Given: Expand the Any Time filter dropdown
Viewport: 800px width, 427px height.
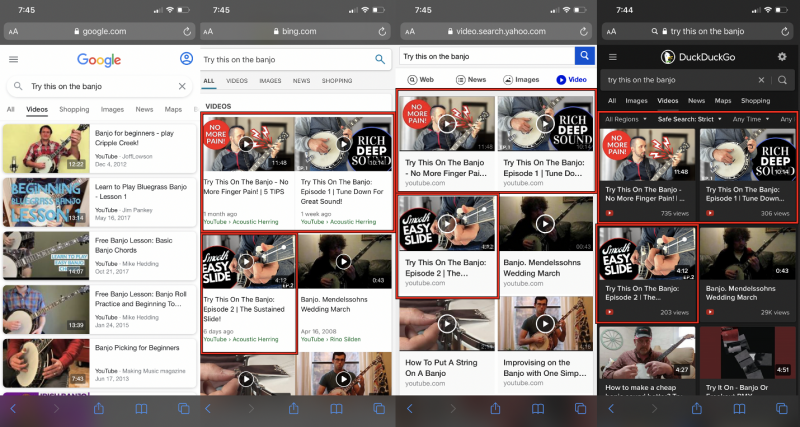Looking at the screenshot, I should pyautogui.click(x=752, y=120).
